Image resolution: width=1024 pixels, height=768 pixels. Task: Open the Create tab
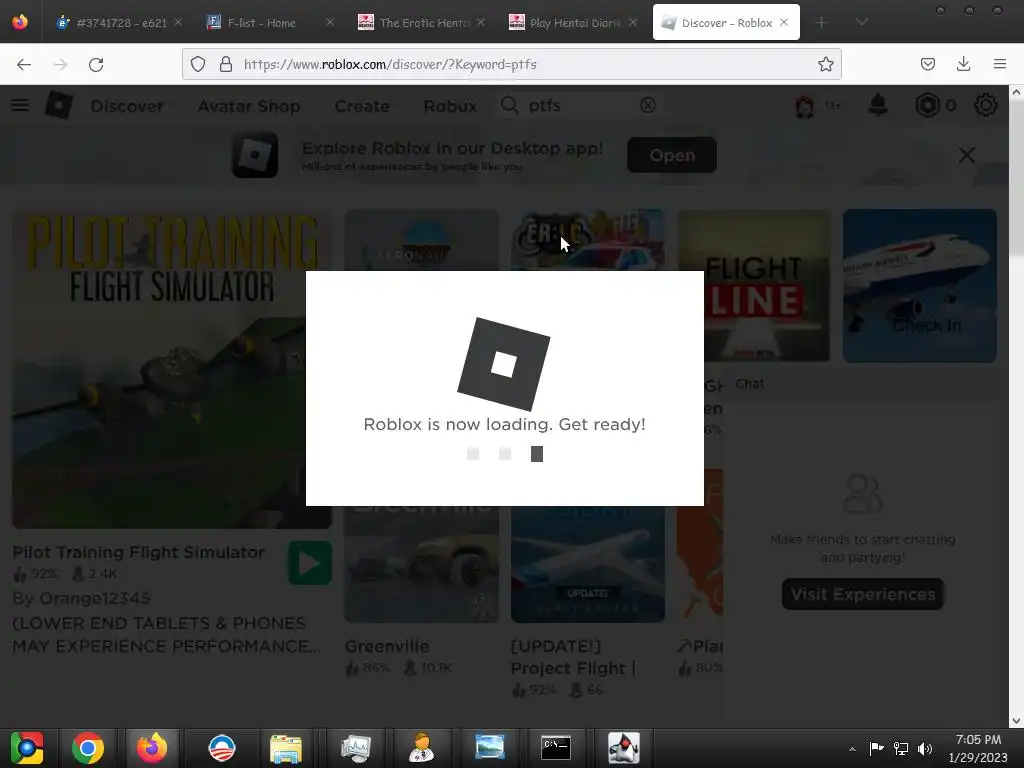(362, 106)
